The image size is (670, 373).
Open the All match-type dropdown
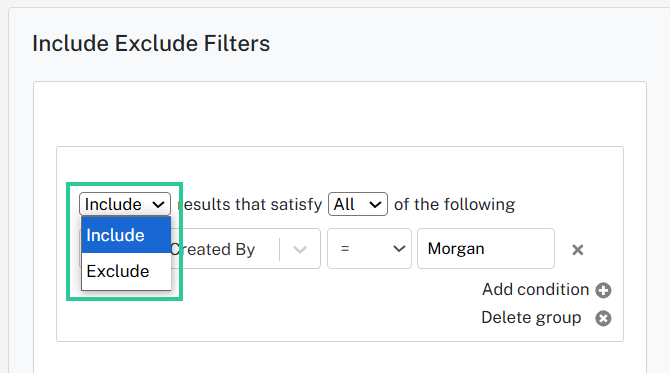[x=358, y=204]
